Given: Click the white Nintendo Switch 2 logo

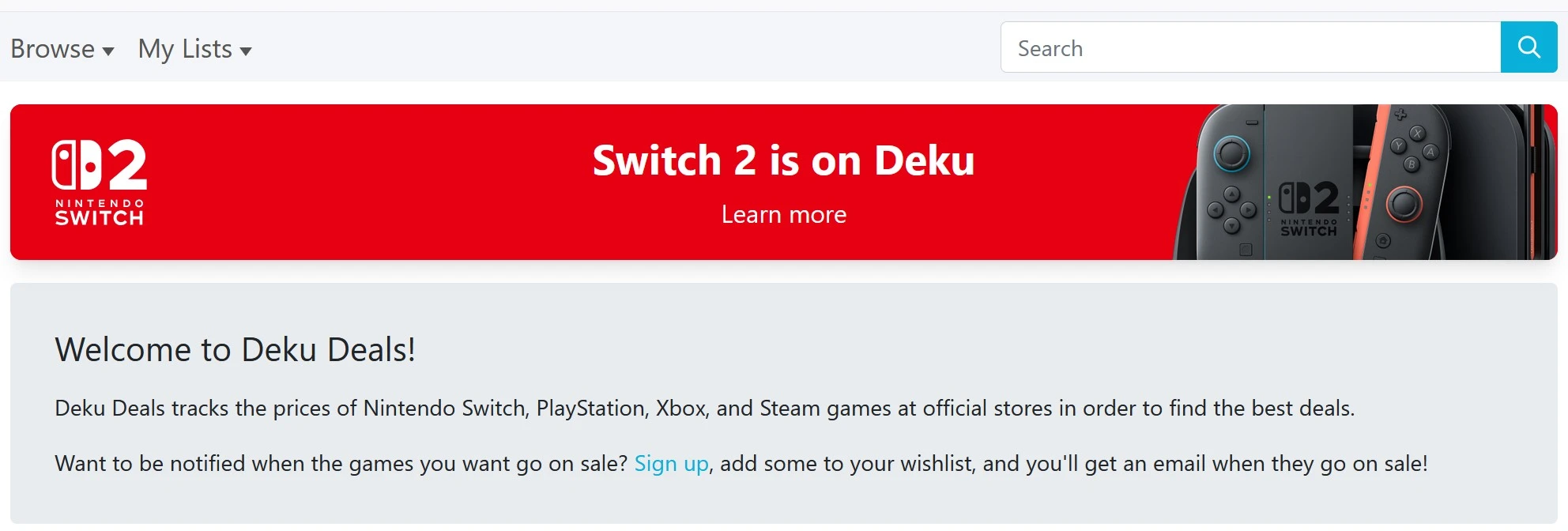Looking at the screenshot, I should click(100, 165).
